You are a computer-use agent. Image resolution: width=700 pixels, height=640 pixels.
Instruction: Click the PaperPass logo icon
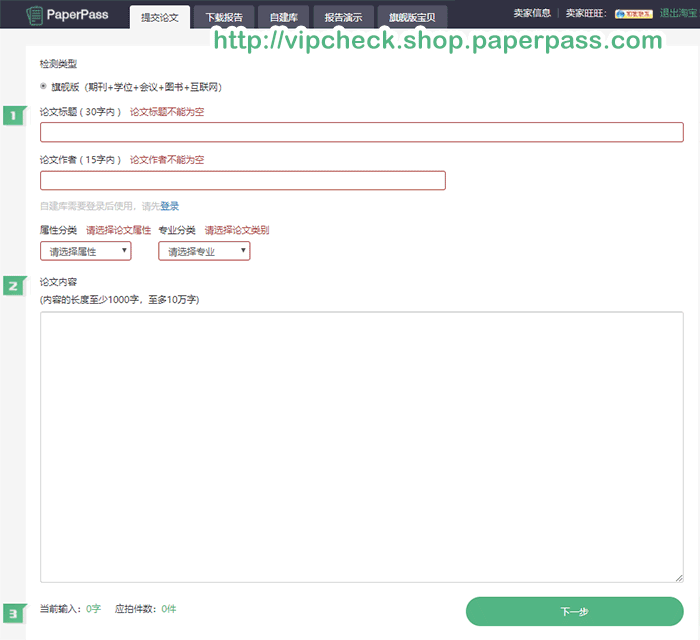(x=34, y=15)
